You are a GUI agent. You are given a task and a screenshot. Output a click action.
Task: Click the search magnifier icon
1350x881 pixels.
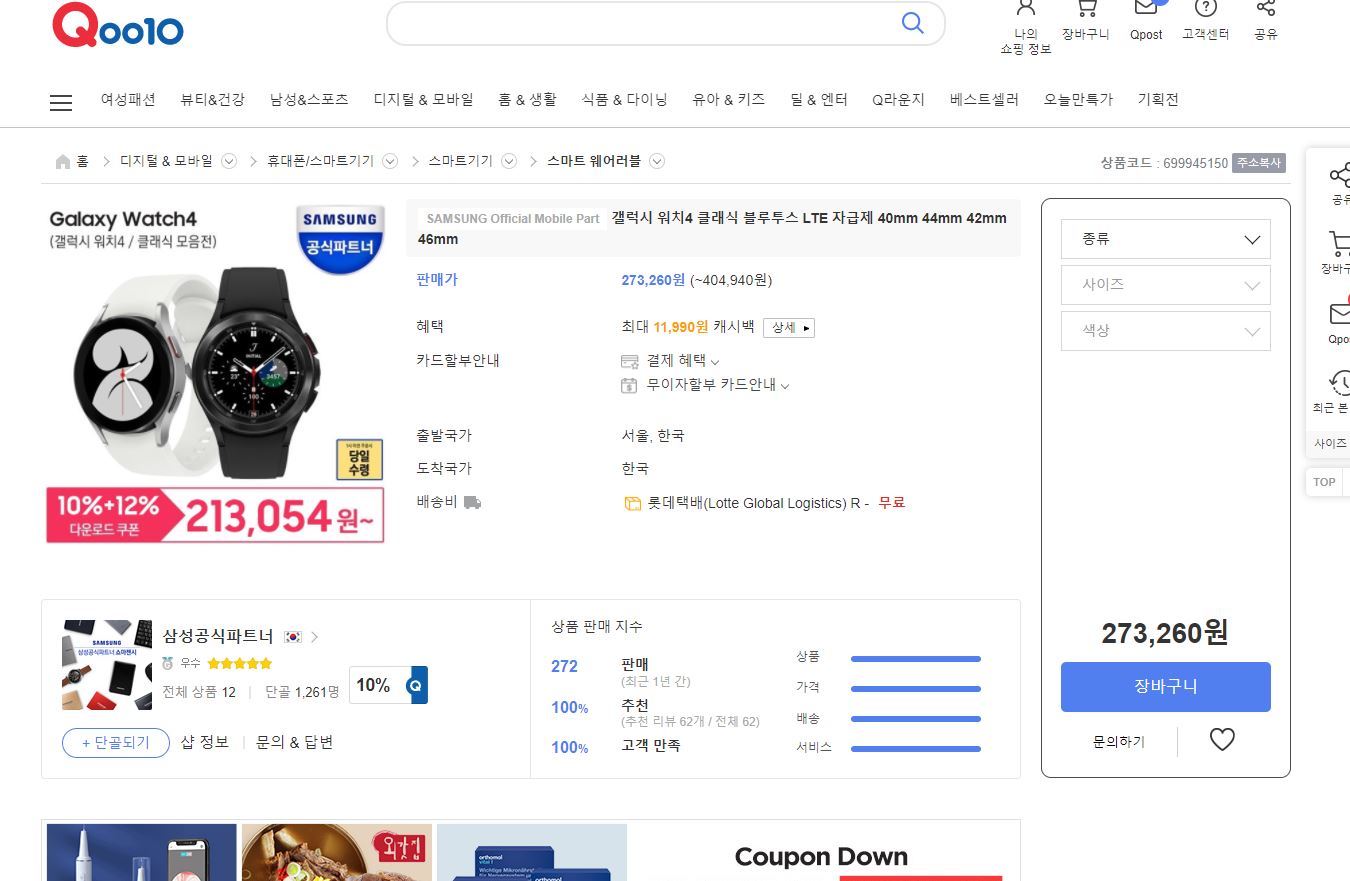[x=912, y=23]
